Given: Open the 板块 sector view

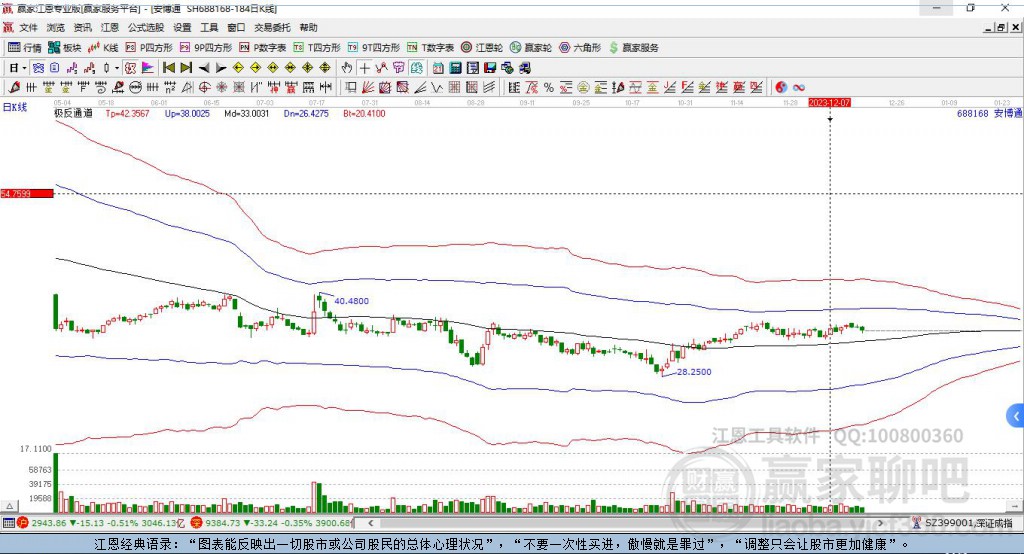Looking at the screenshot, I should click(65, 48).
